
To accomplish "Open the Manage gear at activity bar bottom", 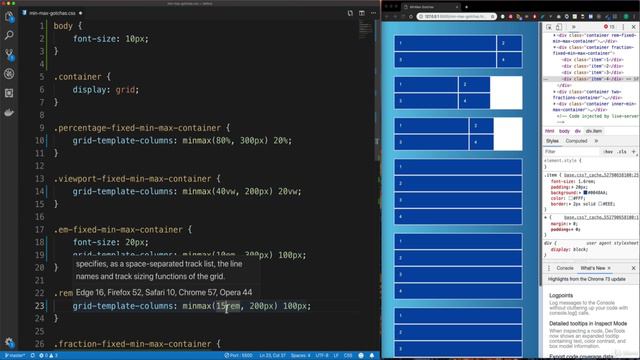I will point(9,342).
